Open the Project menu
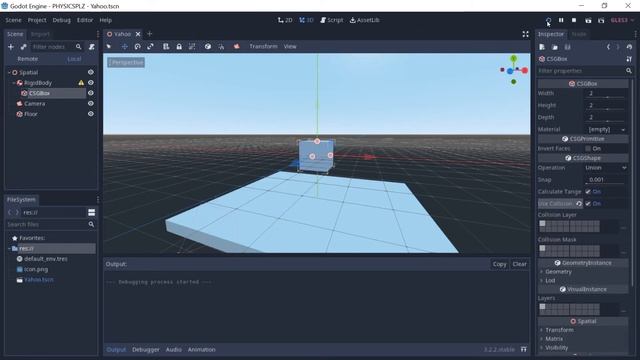The height and width of the screenshot is (360, 640). (x=37, y=20)
